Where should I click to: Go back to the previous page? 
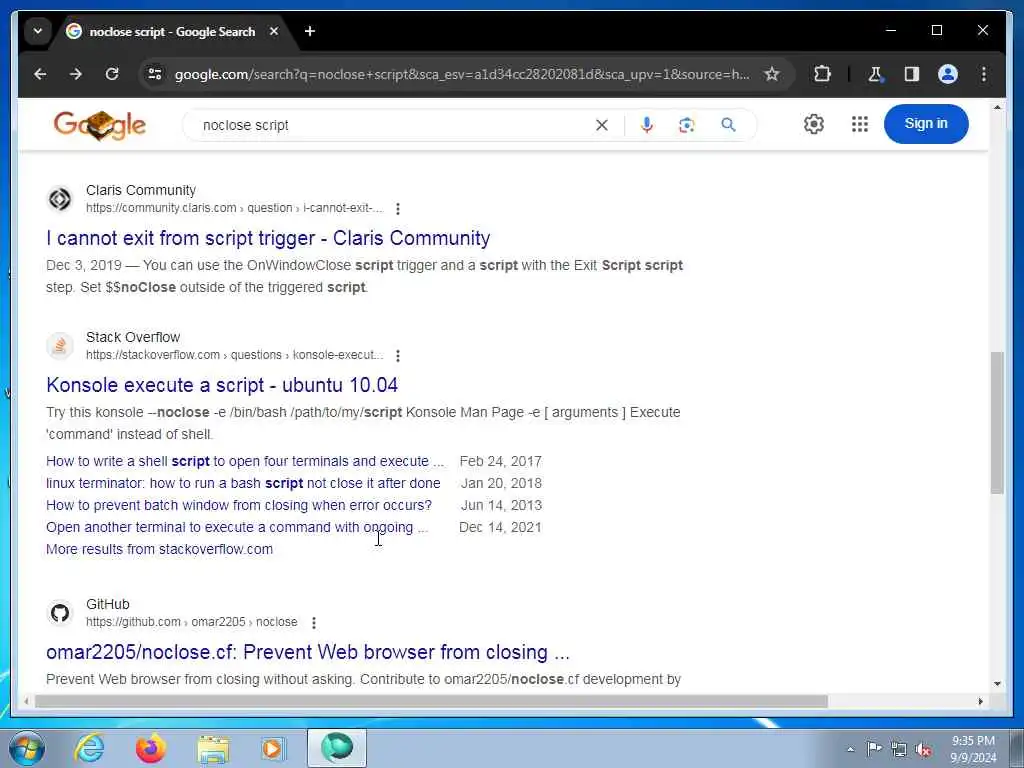[x=40, y=74]
